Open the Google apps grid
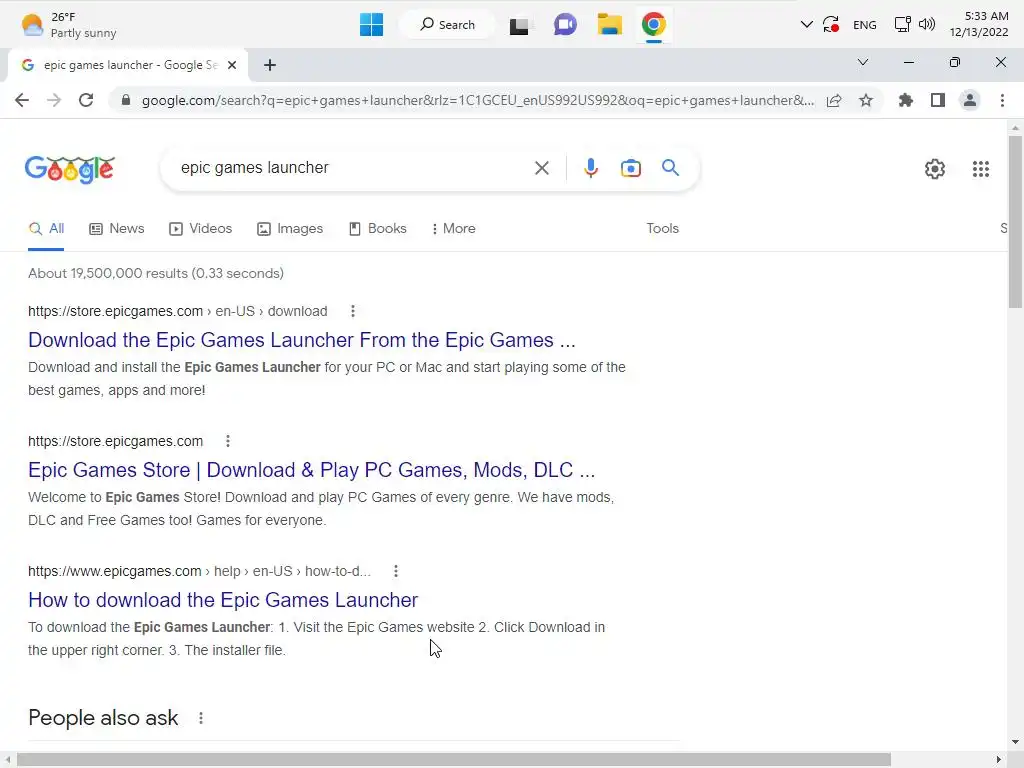This screenshot has height=768, width=1024. point(980,169)
